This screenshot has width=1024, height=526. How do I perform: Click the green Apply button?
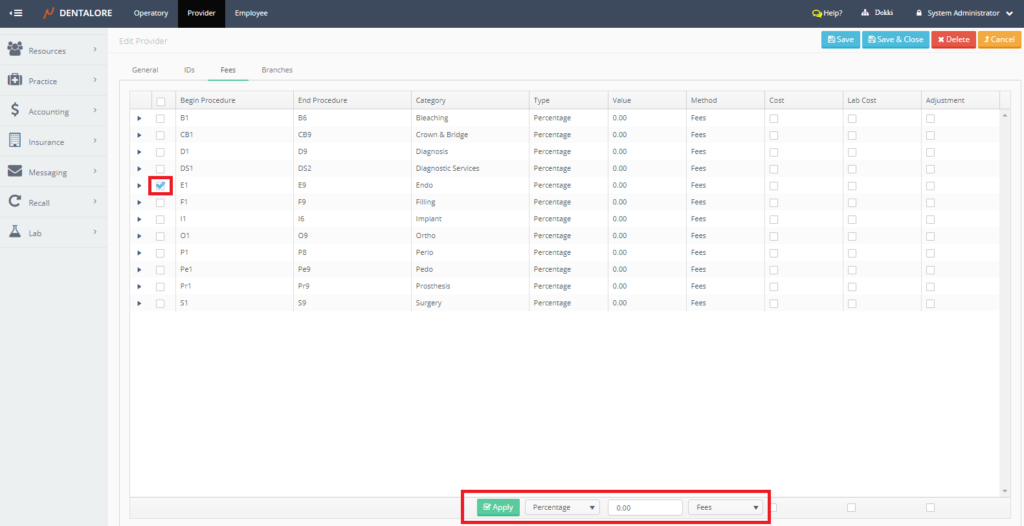(498, 507)
